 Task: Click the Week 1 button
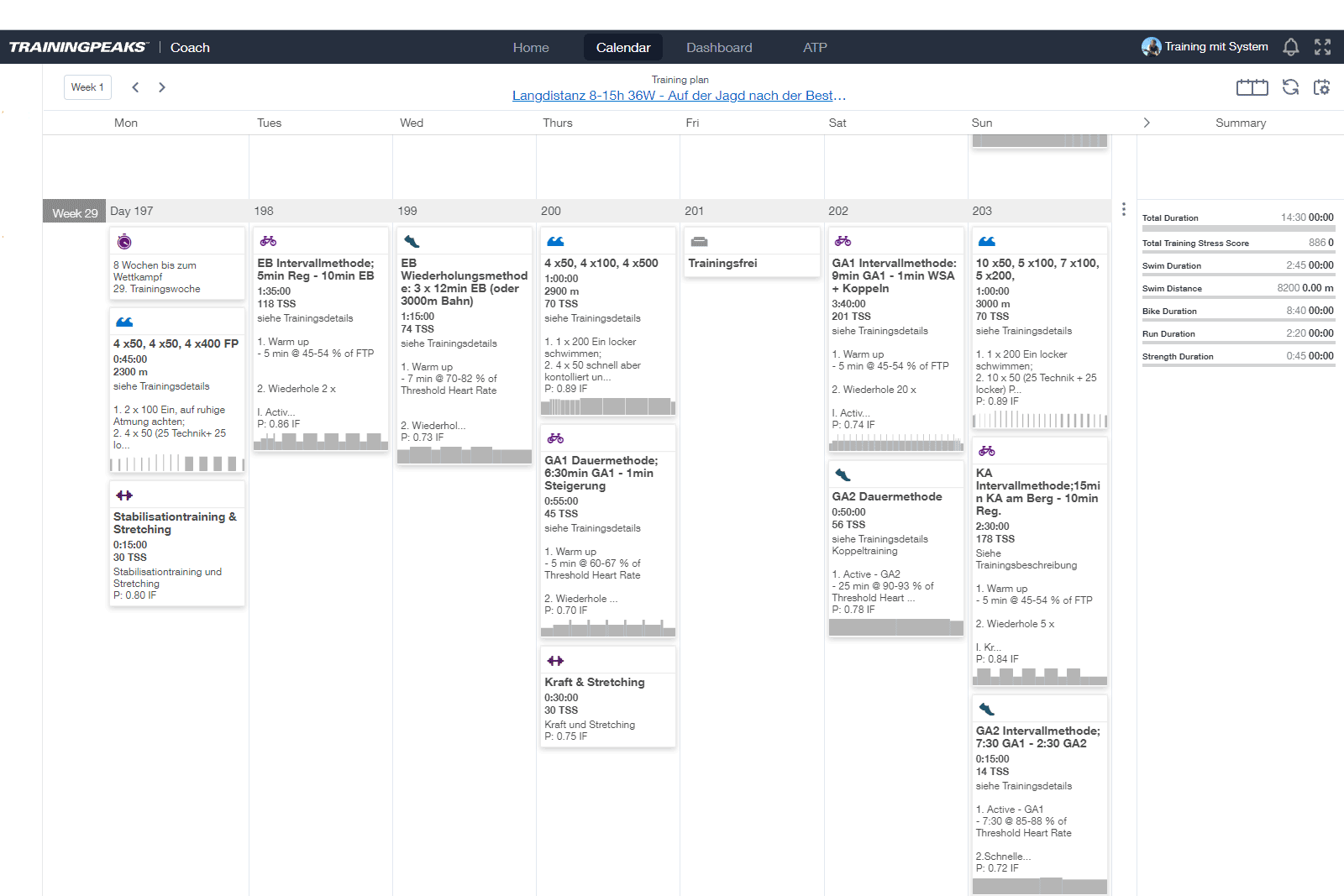coord(87,87)
